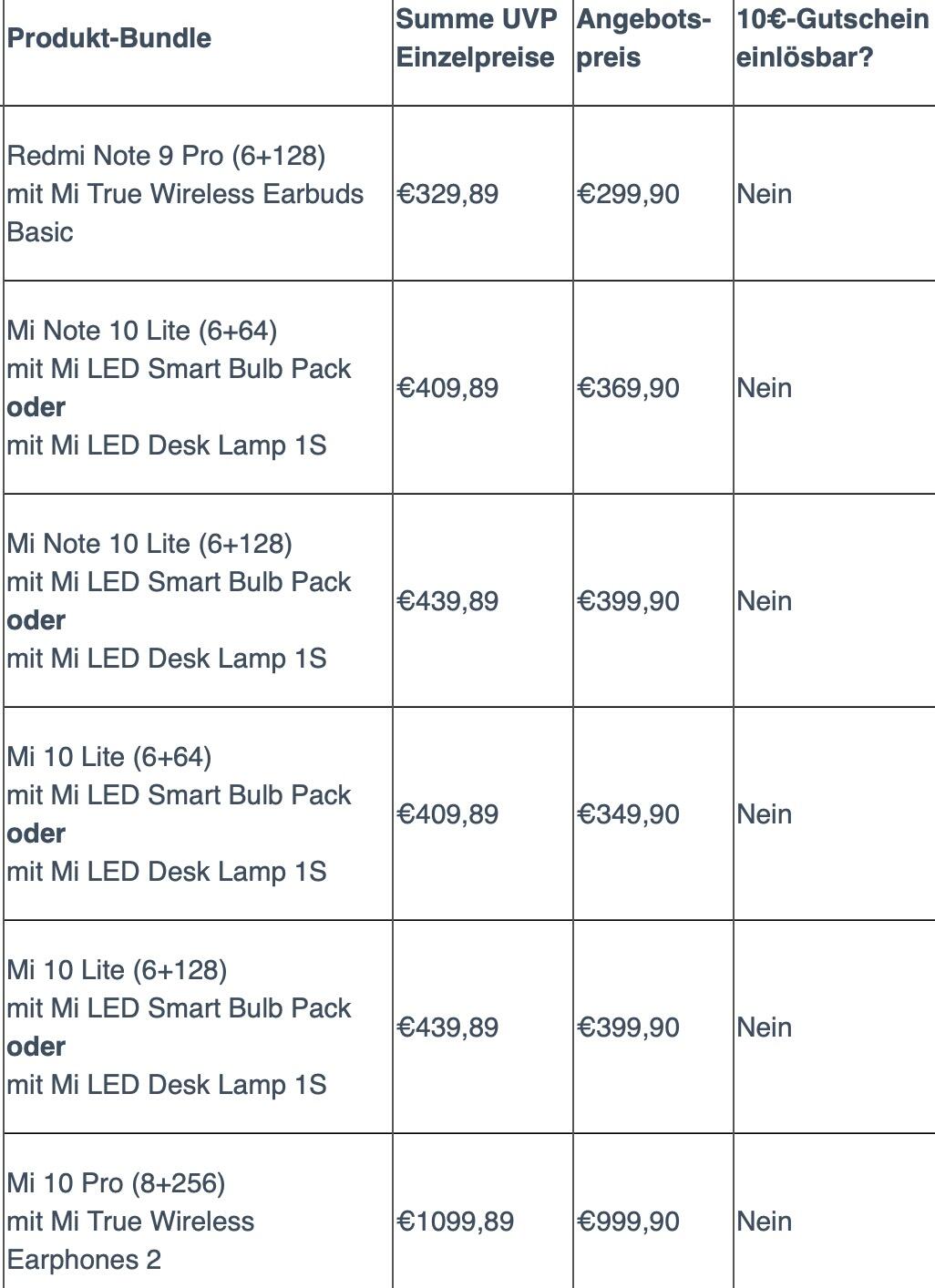
Task: Click the 10€-Gutschein einlösbar header
Action: [x=831, y=38]
